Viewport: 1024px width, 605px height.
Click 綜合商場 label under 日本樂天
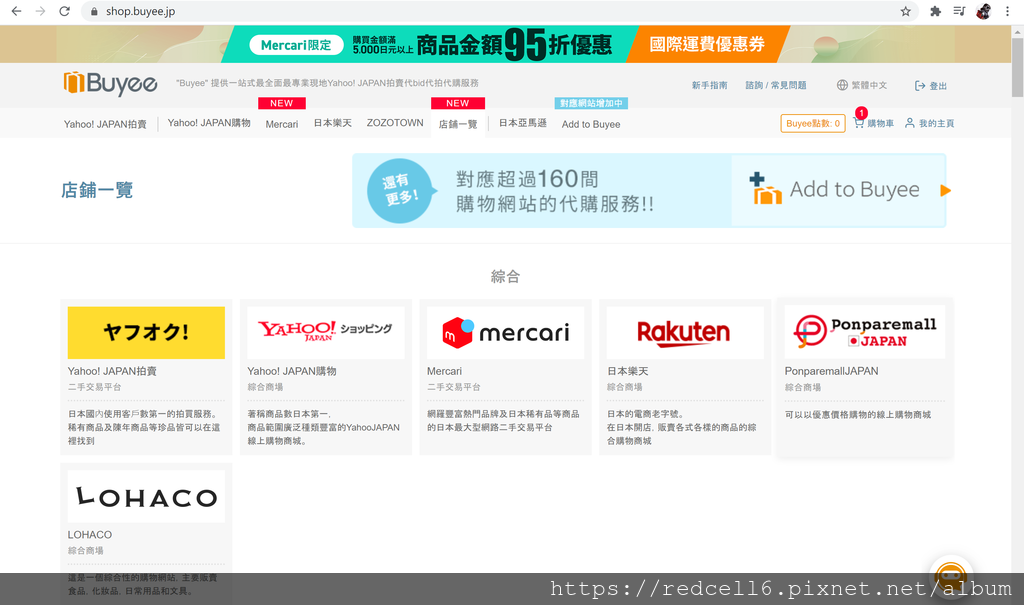(625, 387)
